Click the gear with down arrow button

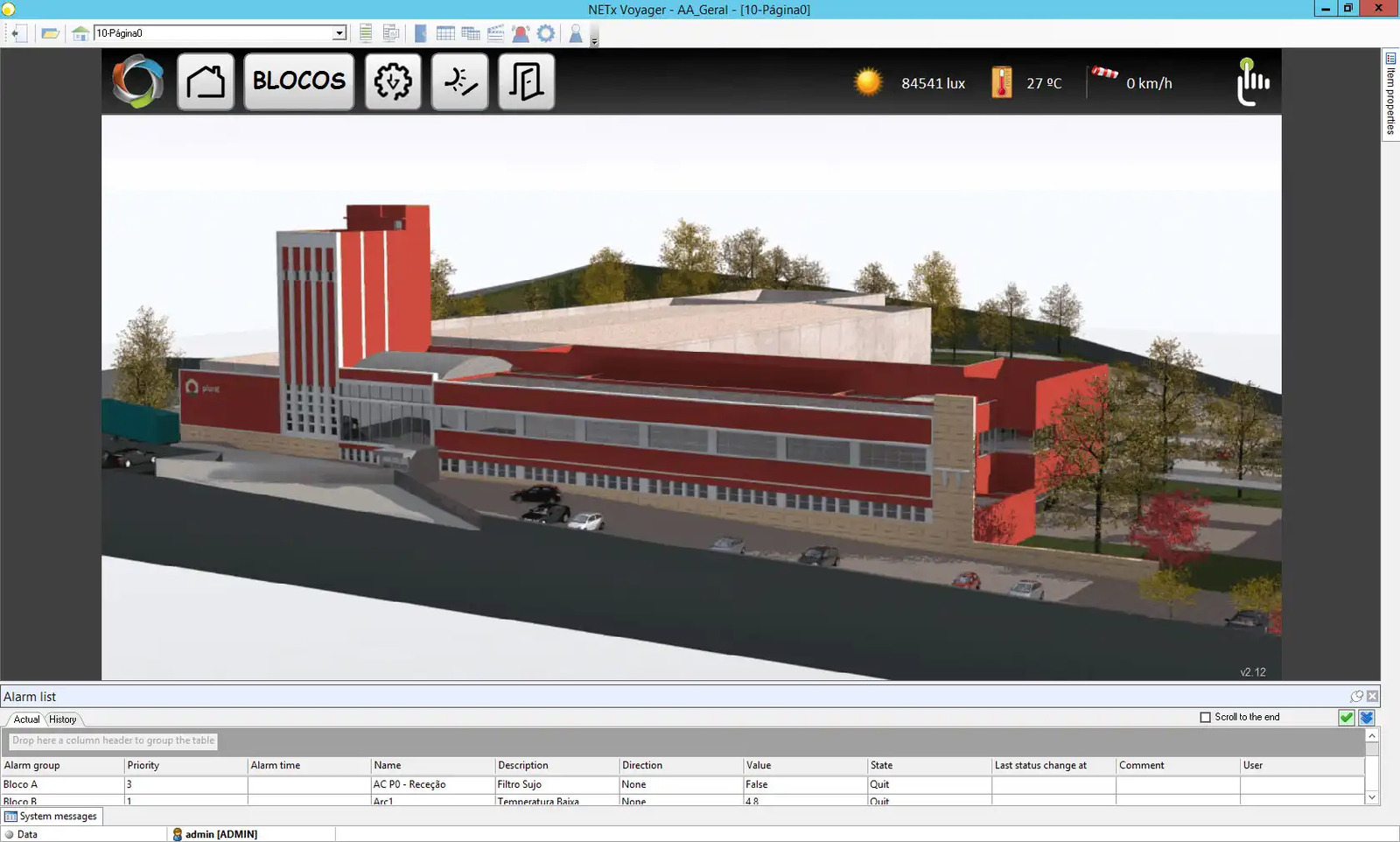[393, 82]
